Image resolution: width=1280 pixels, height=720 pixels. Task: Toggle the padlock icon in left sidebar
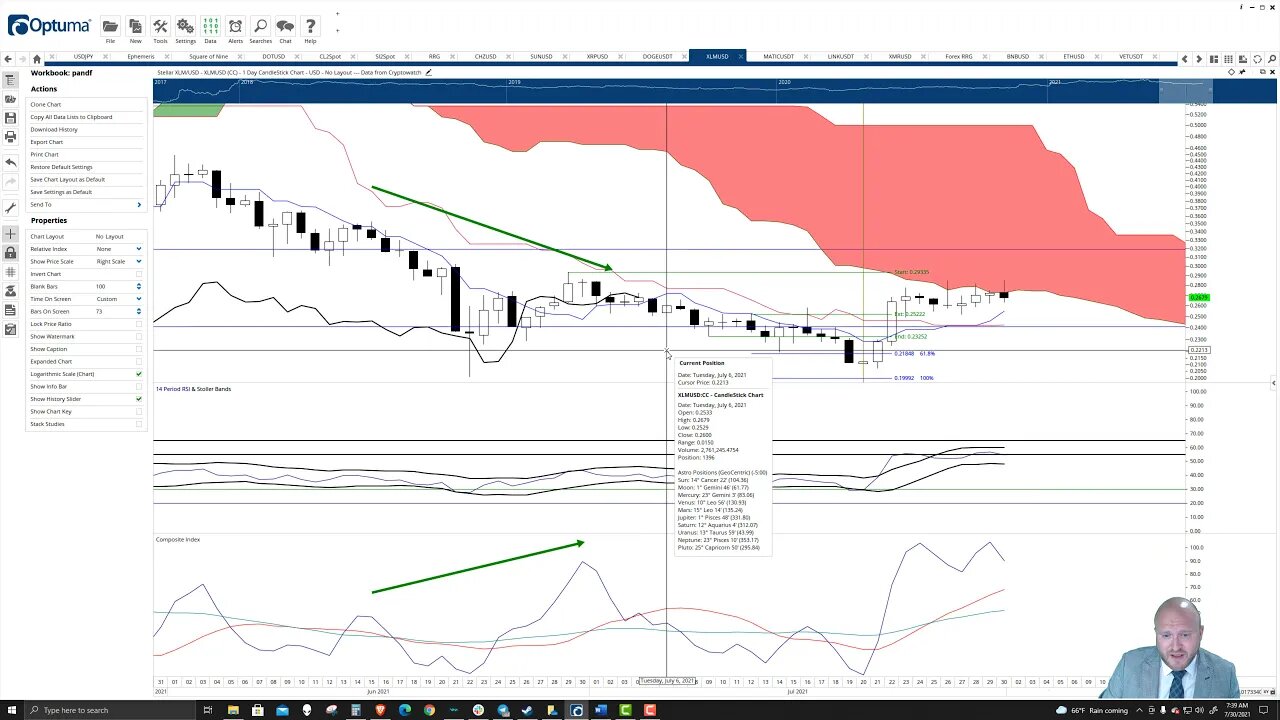(x=10, y=253)
